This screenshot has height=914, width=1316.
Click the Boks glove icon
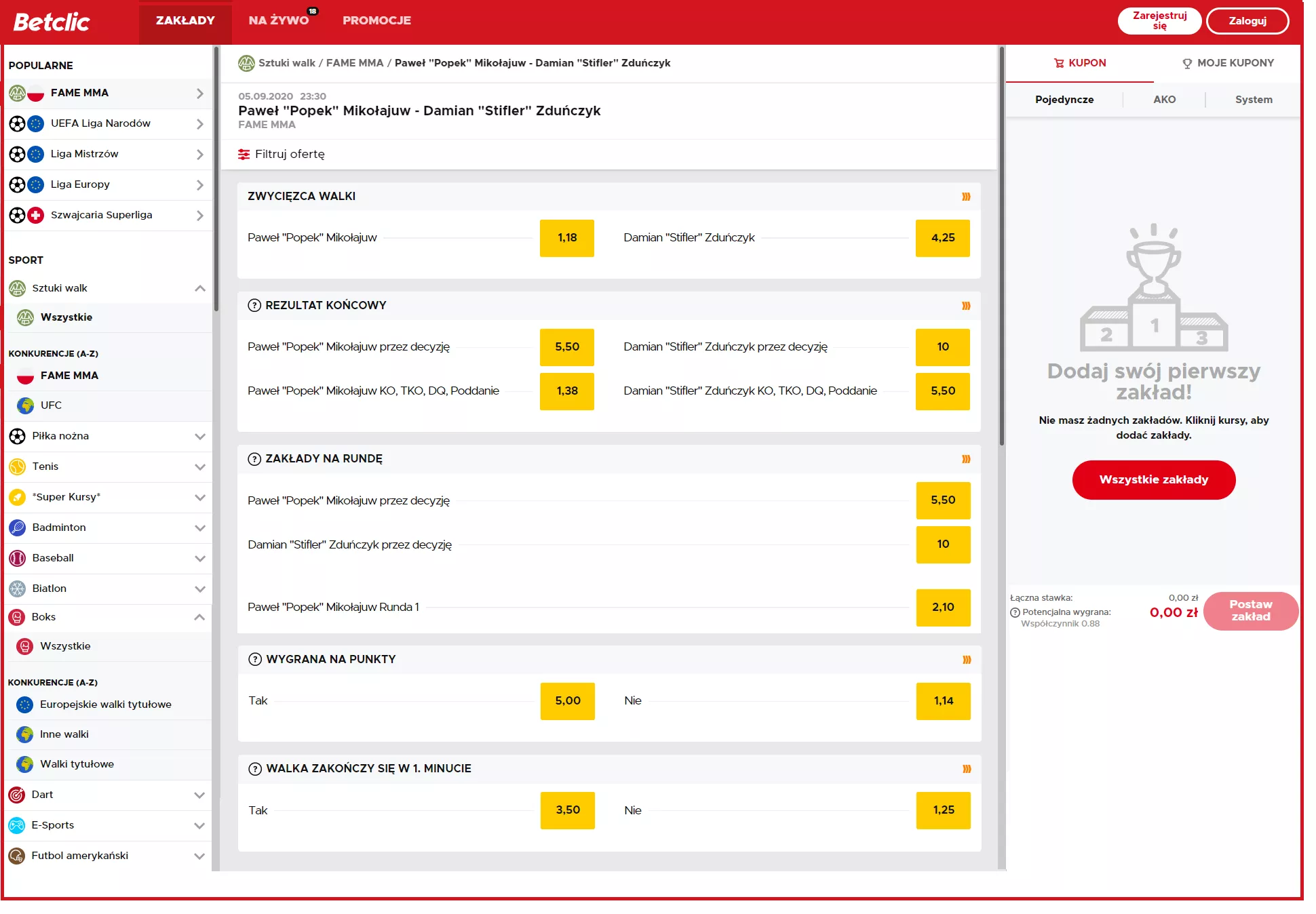[x=17, y=617]
